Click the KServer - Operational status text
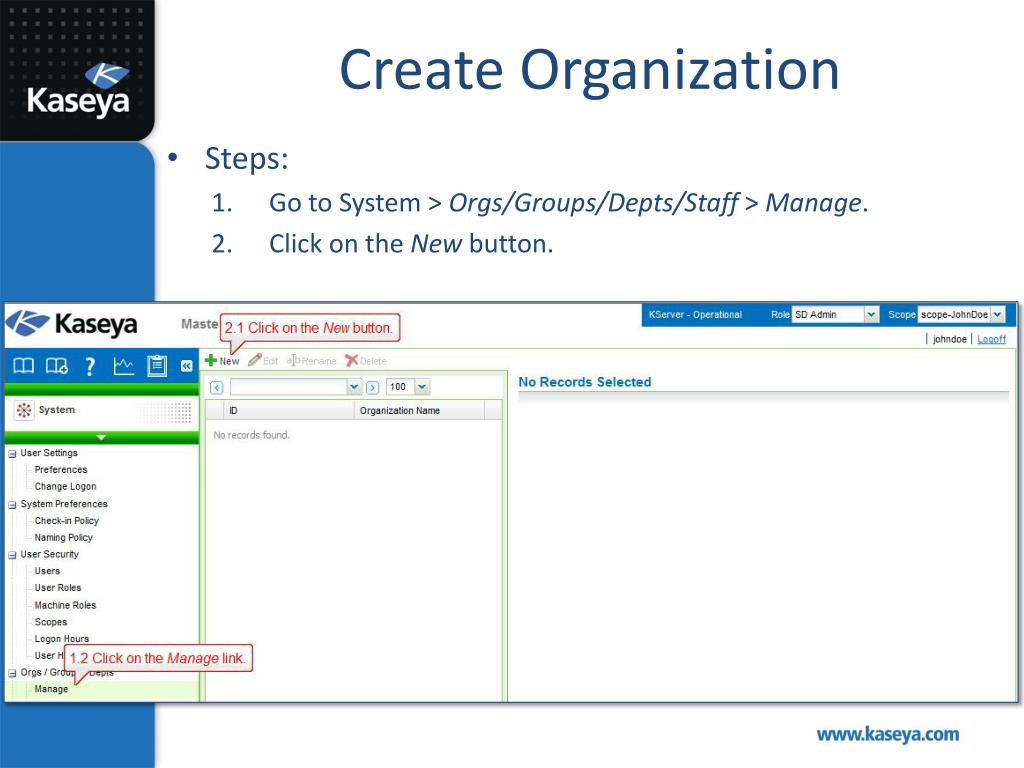Screen dimensions: 1024x768 click(x=695, y=315)
